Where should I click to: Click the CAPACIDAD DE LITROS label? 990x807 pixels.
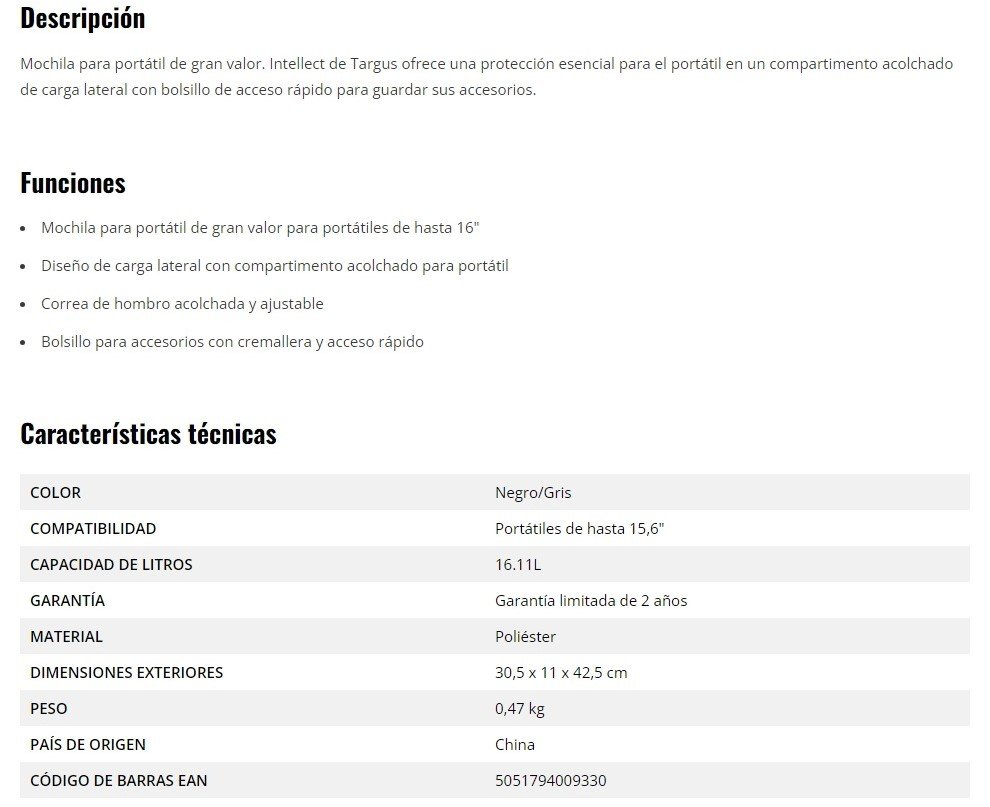pos(111,565)
